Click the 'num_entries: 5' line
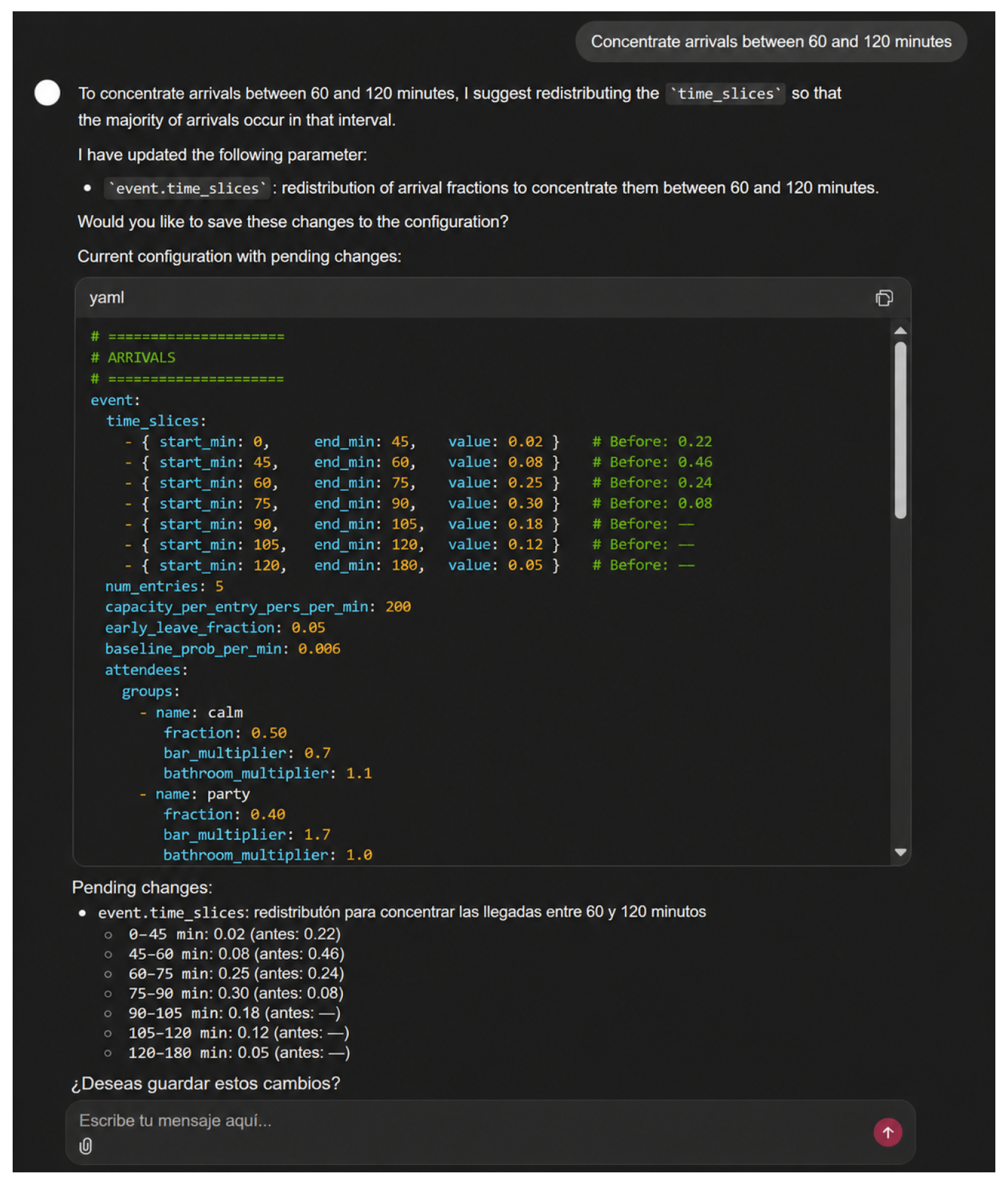 [164, 587]
